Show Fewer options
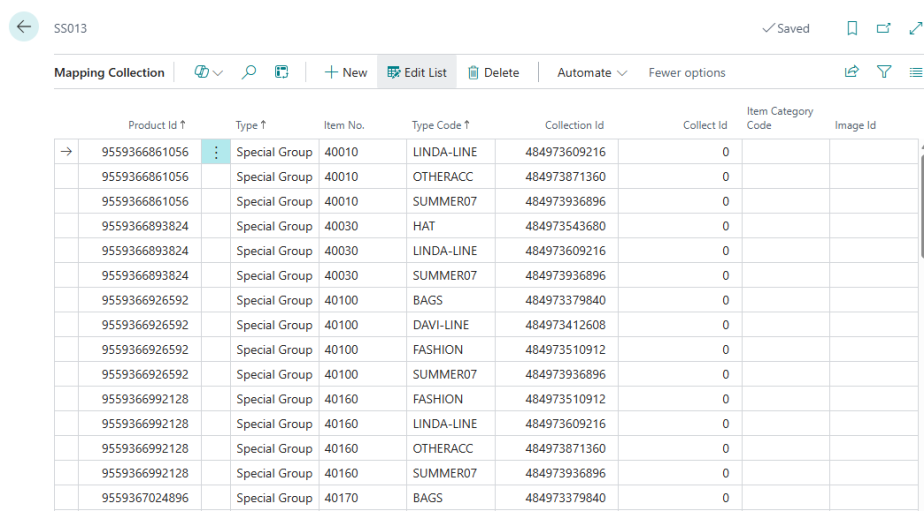 coord(687,72)
